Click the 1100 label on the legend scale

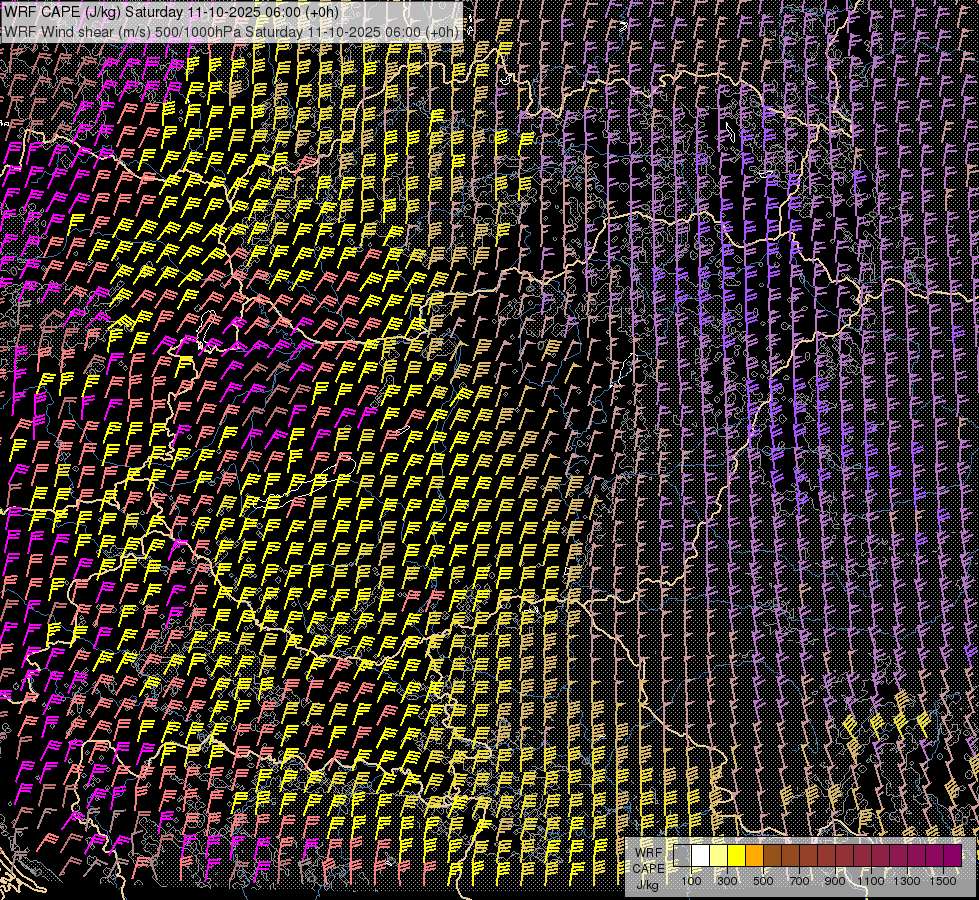[x=871, y=881]
